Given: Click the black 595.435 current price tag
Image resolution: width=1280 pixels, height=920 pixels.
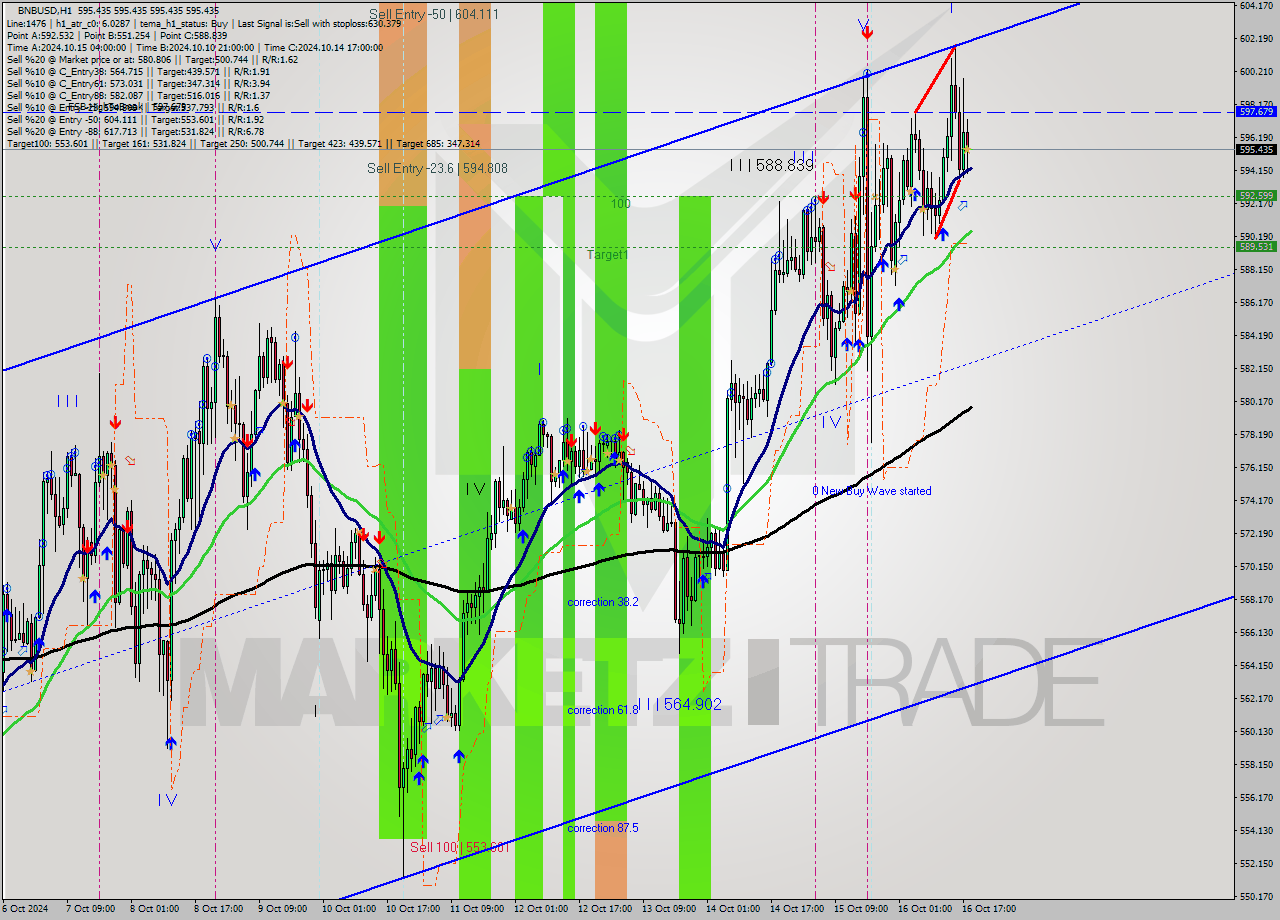Looking at the screenshot, I should click(x=1256, y=149).
